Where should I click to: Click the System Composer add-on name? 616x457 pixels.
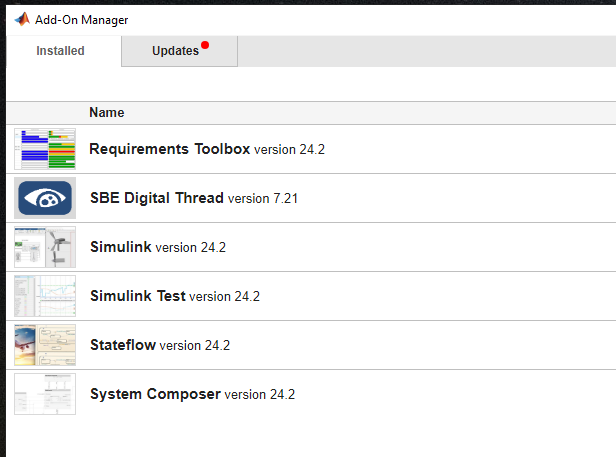point(154,394)
